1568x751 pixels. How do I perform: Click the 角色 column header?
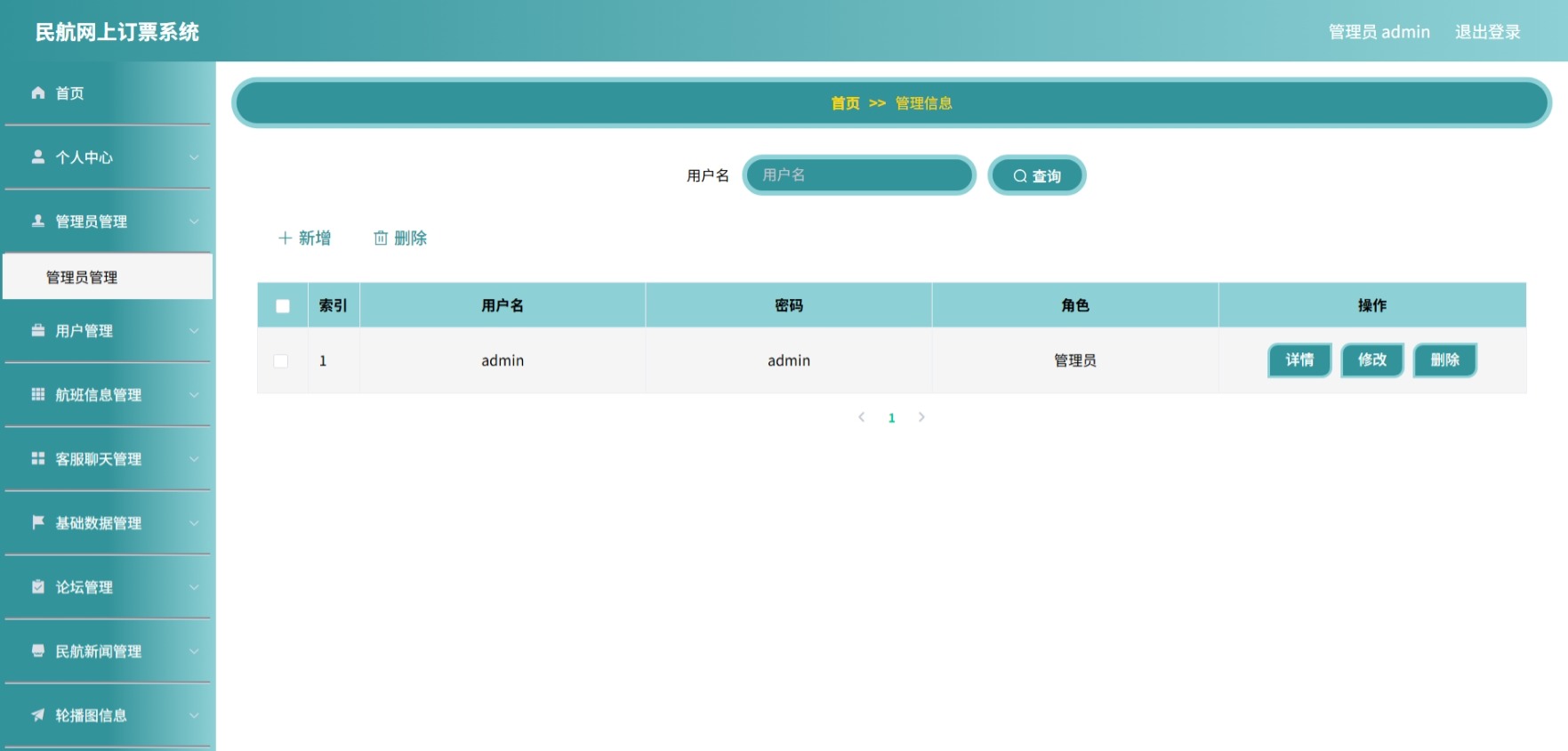pyautogui.click(x=1075, y=305)
